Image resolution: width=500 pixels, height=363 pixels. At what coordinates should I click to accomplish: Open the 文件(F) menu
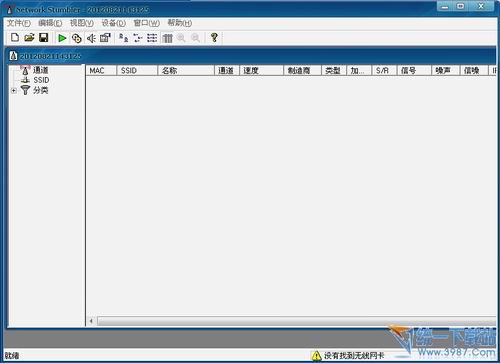(x=19, y=23)
